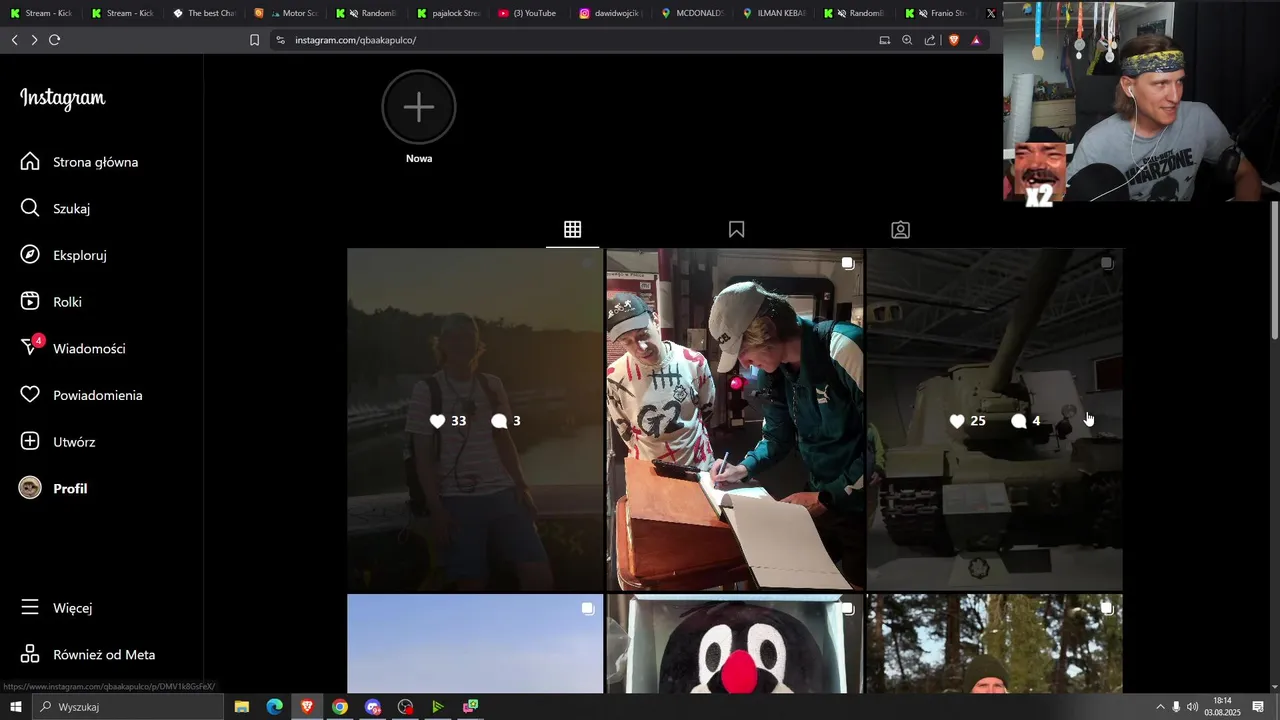
Task: Switch to the posts grid tab
Action: (572, 230)
